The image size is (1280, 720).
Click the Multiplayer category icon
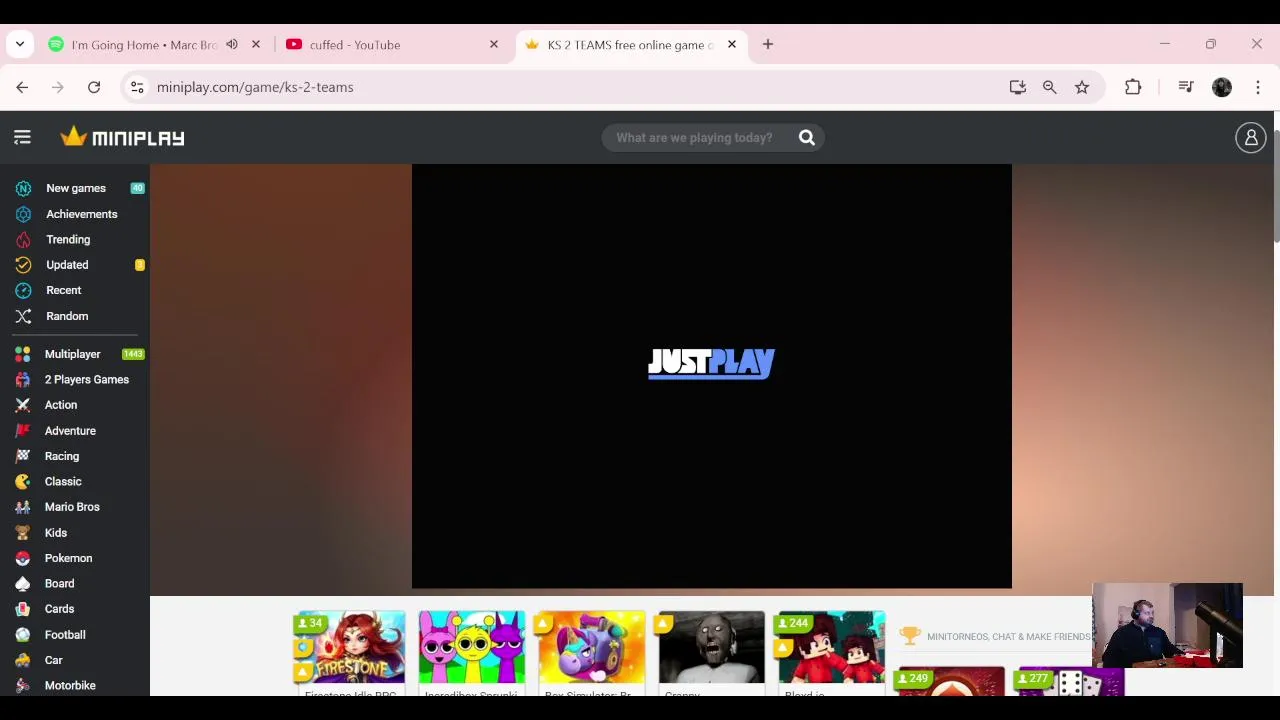pyautogui.click(x=23, y=354)
